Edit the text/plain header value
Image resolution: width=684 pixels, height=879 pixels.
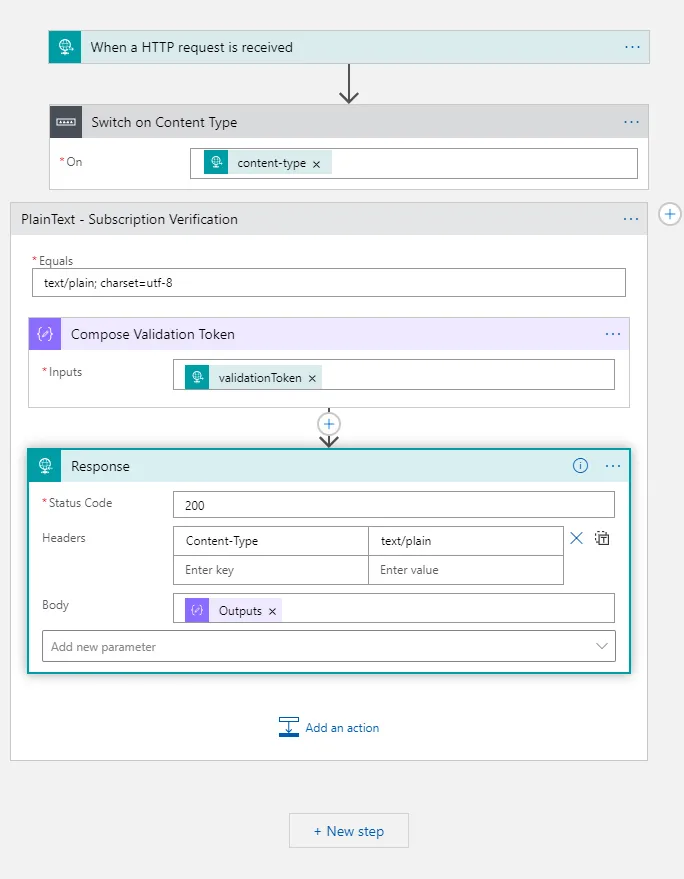[466, 541]
